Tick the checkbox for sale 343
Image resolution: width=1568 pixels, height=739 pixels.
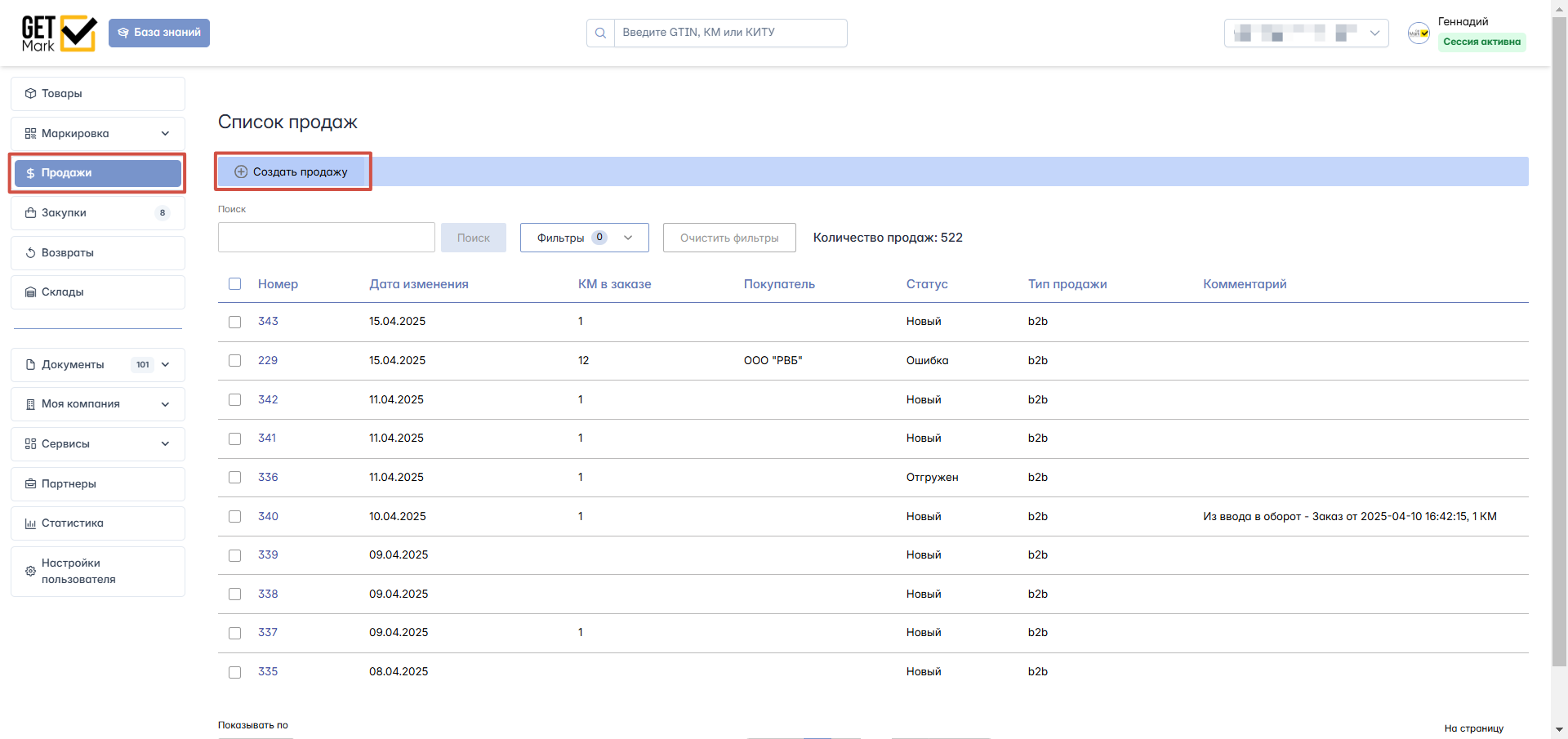coord(235,322)
